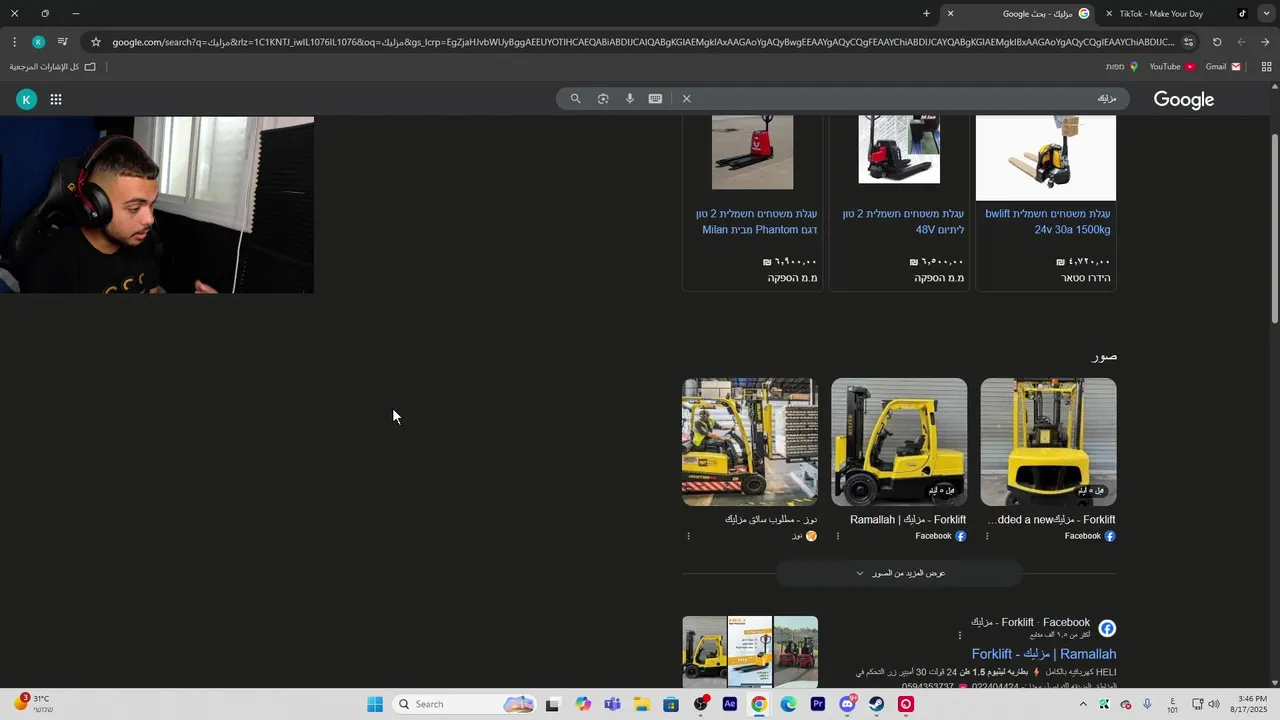
Task: Open Facebook result forklift thumbnail
Action: 750,650
